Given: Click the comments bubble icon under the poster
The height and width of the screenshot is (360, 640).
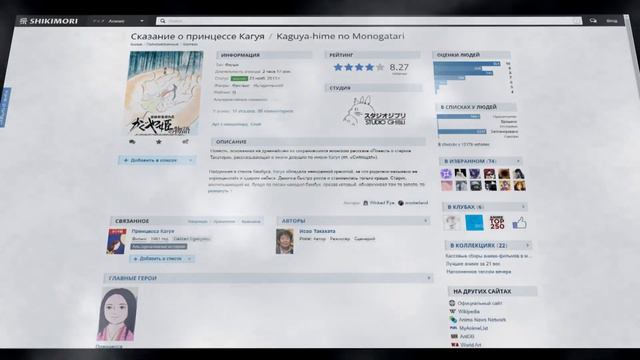Looking at the screenshot, I should (x=132, y=142).
